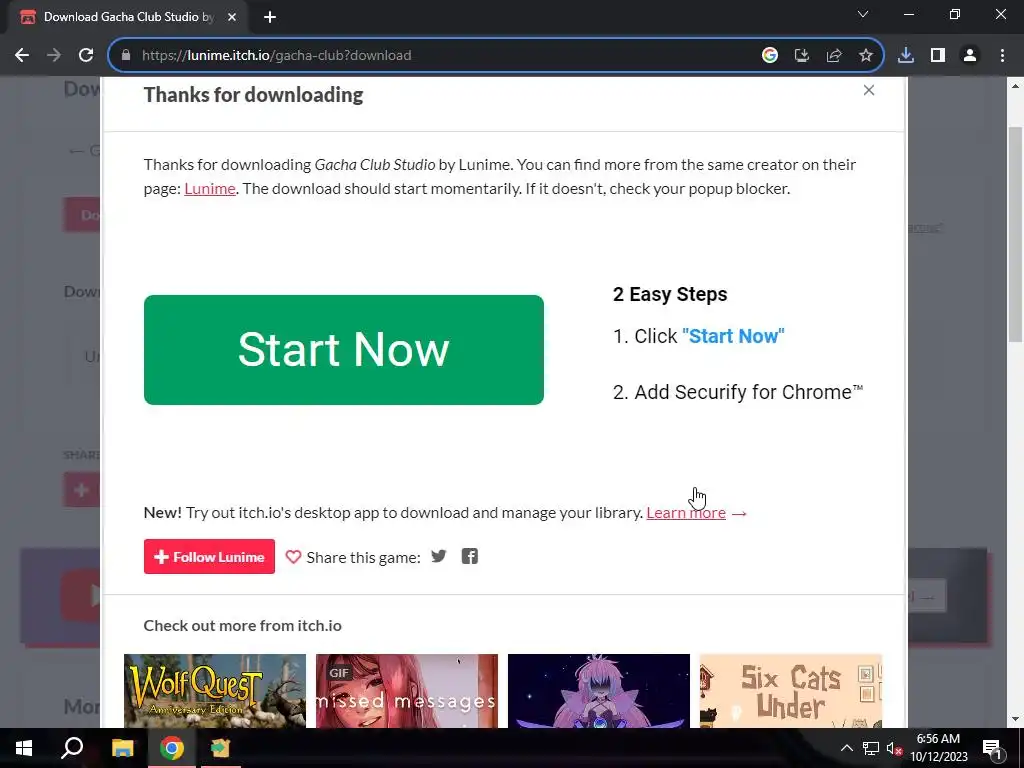The image size is (1024, 768).
Task: Click the muted volume tray icon
Action: [x=894, y=748]
